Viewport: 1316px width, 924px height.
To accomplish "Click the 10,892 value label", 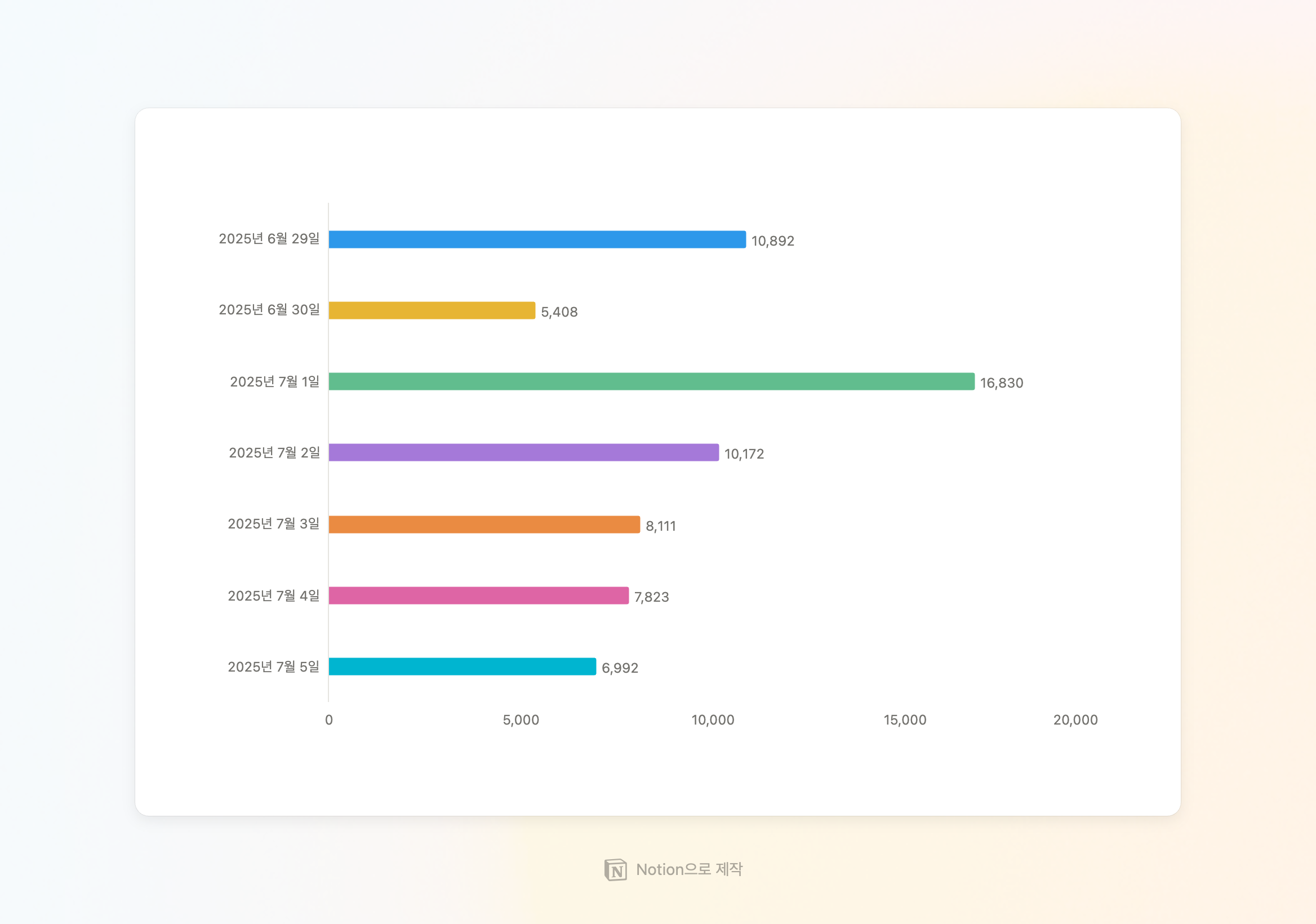I will [x=772, y=241].
